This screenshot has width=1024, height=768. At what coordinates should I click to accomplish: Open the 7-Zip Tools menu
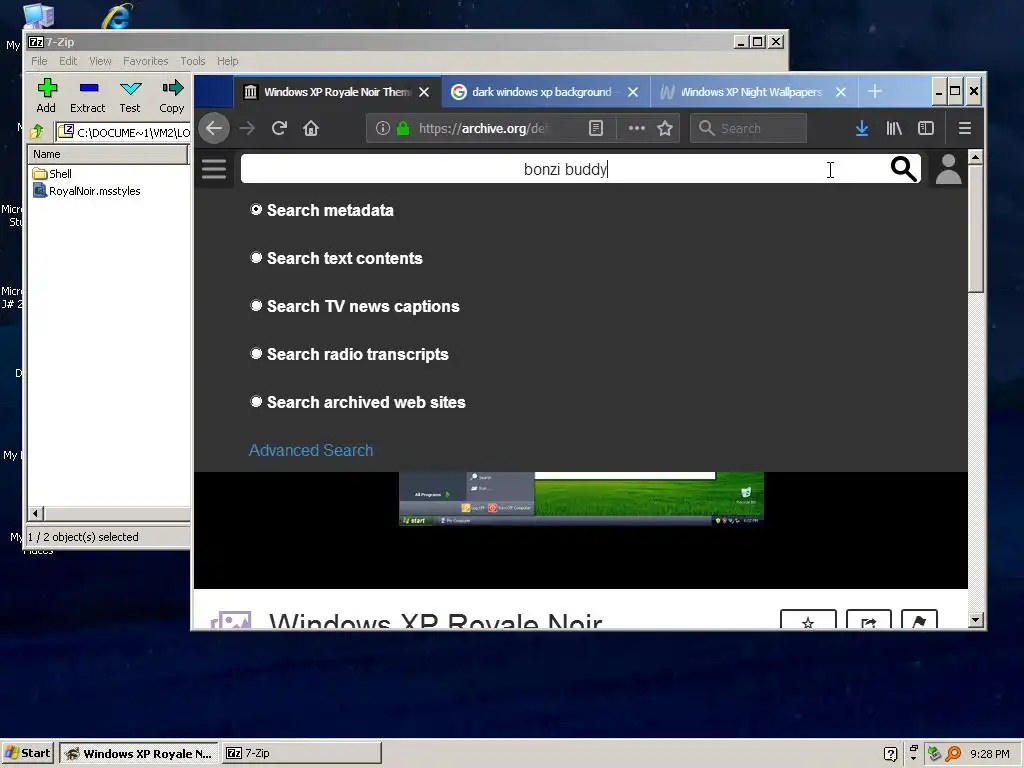pos(193,61)
